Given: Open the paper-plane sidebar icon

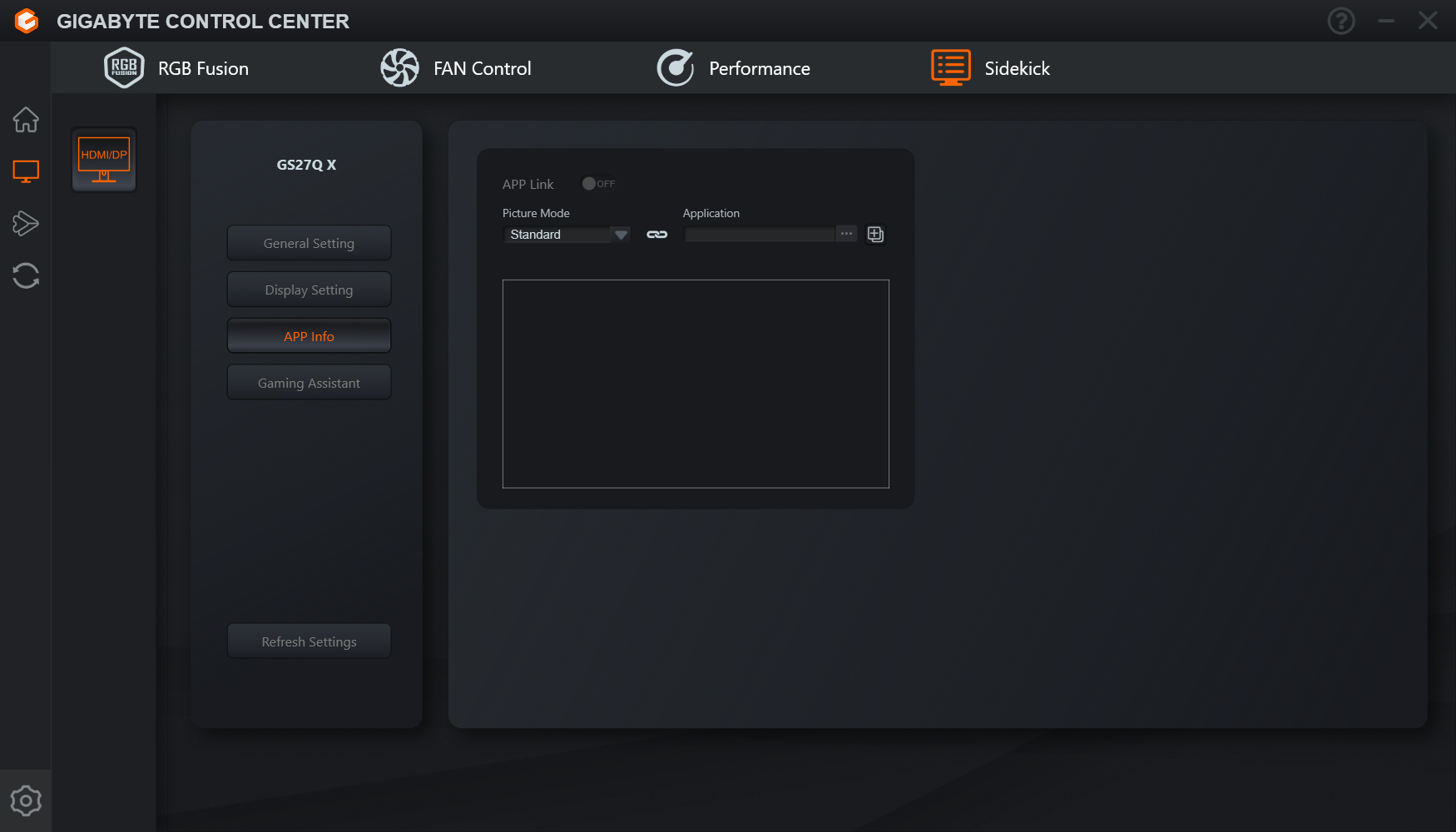Looking at the screenshot, I should (x=26, y=223).
